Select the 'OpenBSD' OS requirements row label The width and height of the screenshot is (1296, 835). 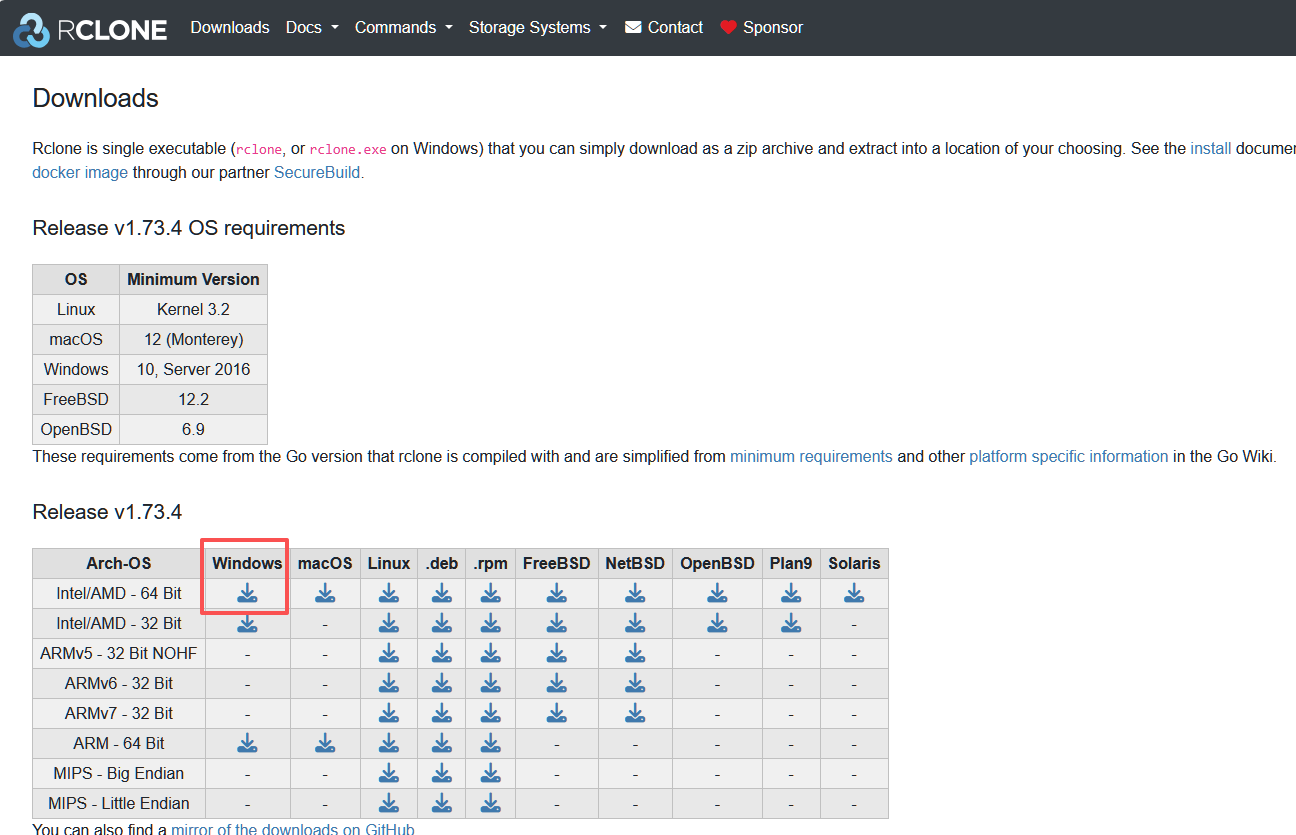tap(76, 430)
